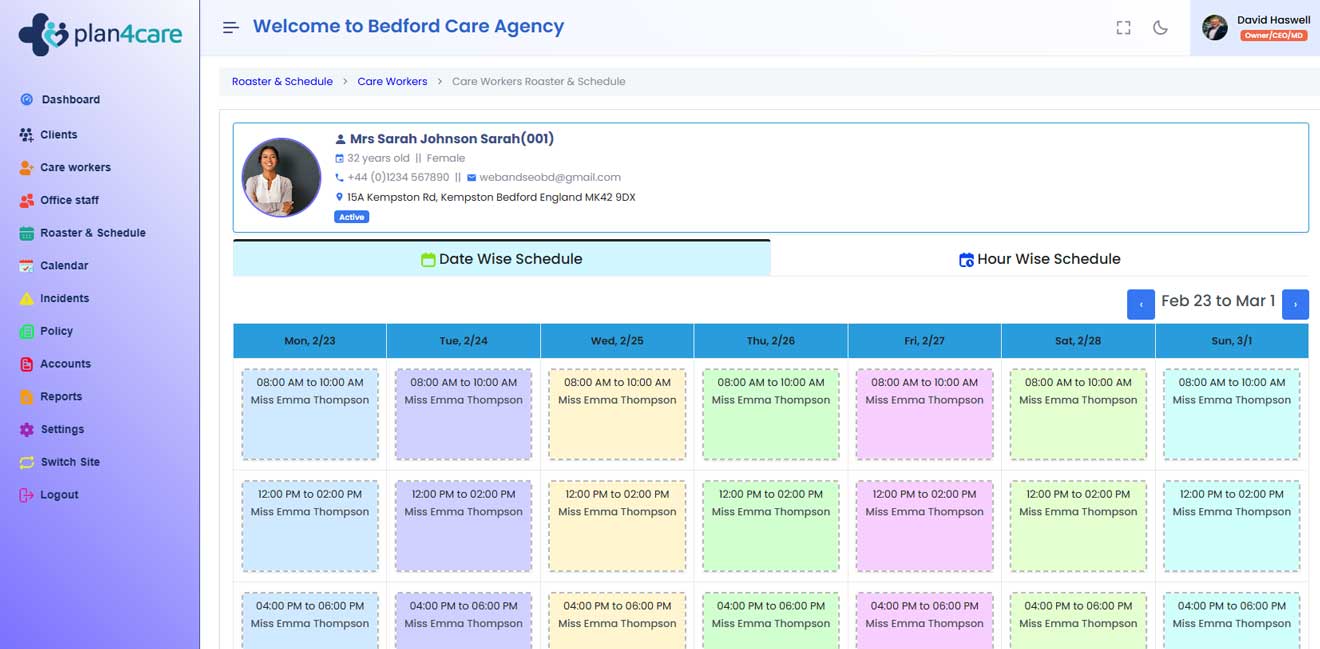This screenshot has width=1320, height=649.
Task: Open the David Haswell profile menu
Action: [1255, 28]
